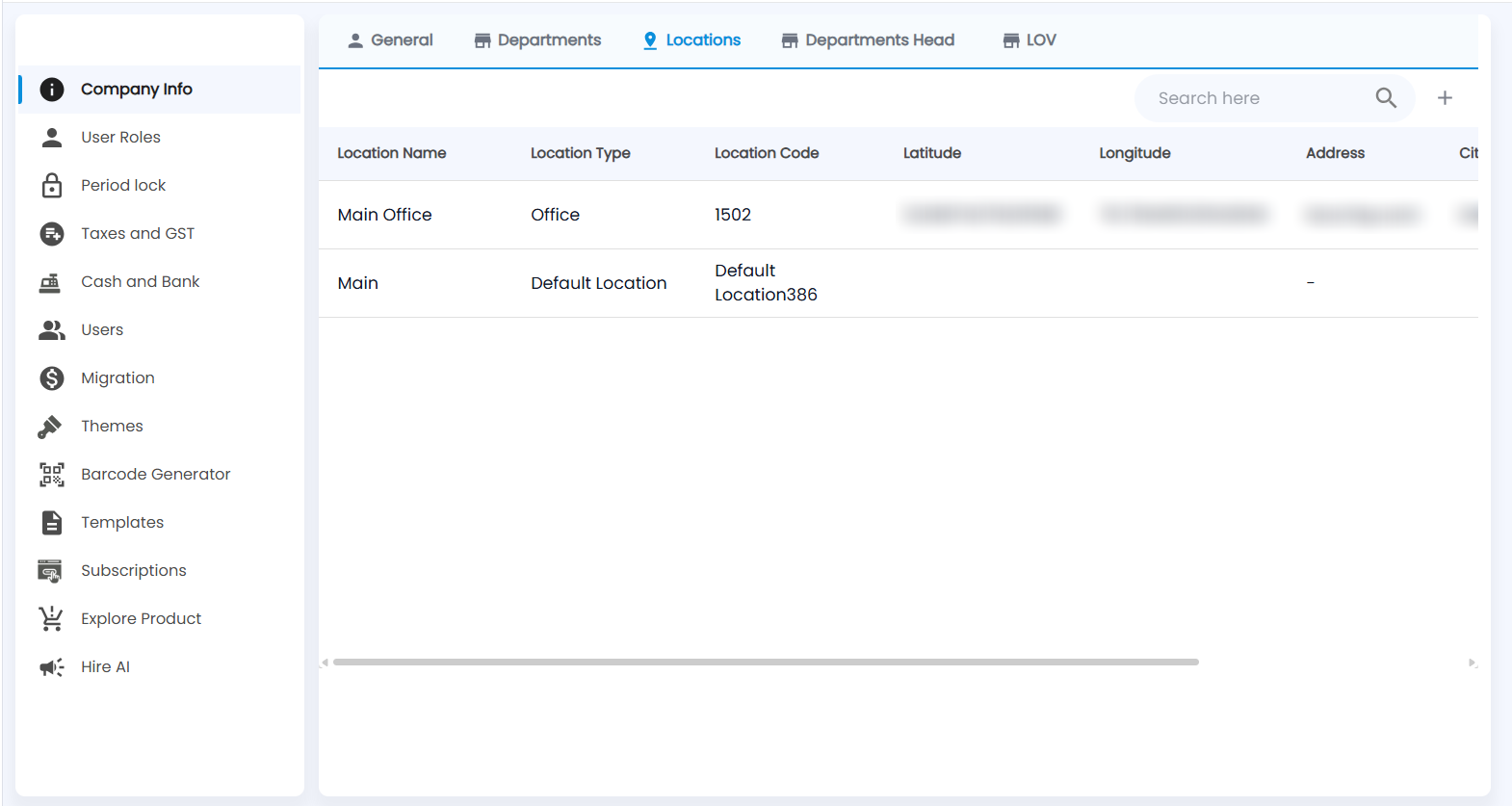This screenshot has width=1512, height=806.
Task: Open Taxes and GST settings
Action: click(160, 234)
